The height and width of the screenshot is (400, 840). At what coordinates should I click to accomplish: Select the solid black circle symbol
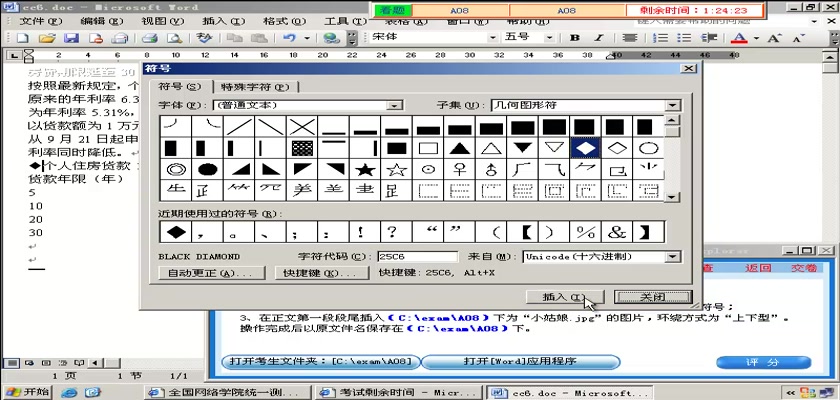coord(208,170)
